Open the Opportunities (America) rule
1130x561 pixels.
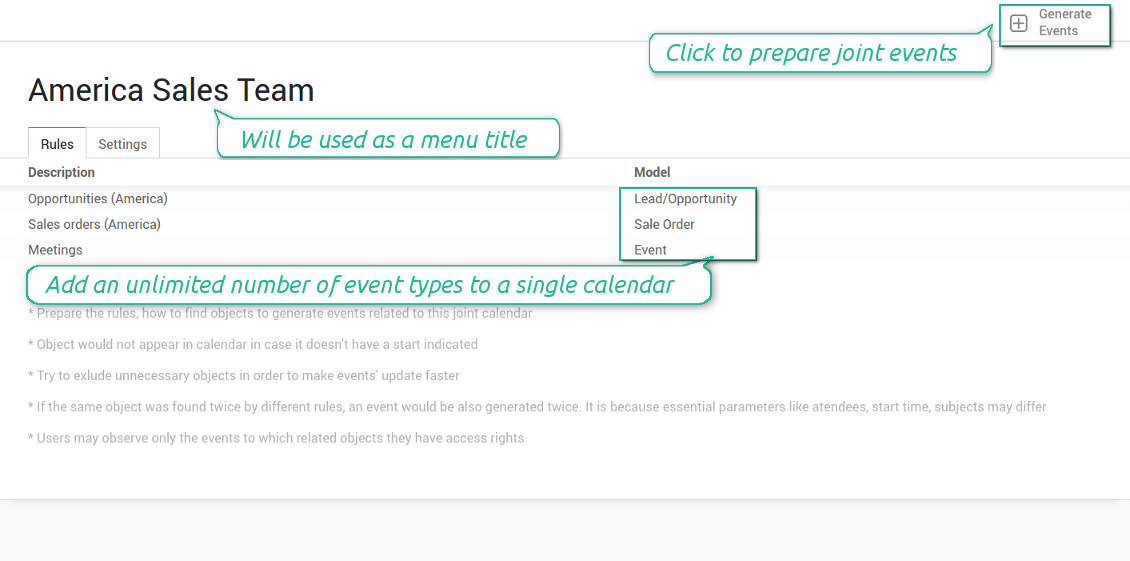[x=98, y=198]
